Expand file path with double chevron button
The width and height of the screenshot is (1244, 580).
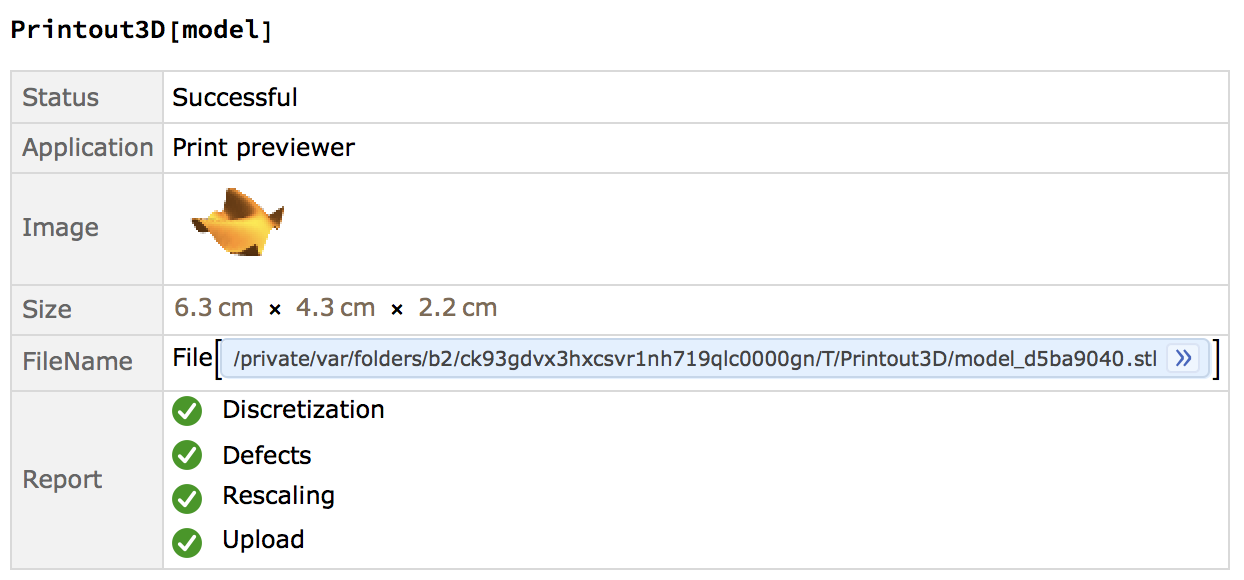coord(1183,359)
